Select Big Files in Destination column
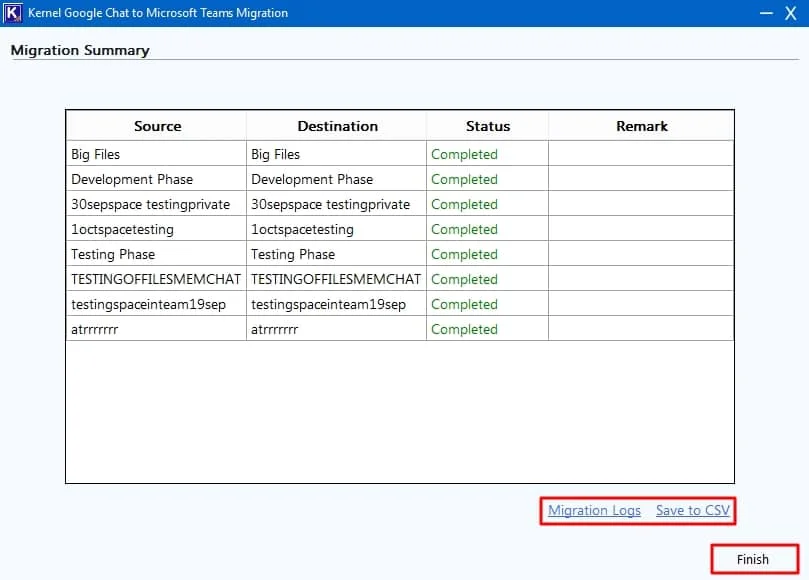This screenshot has height=580, width=809. tap(337, 154)
